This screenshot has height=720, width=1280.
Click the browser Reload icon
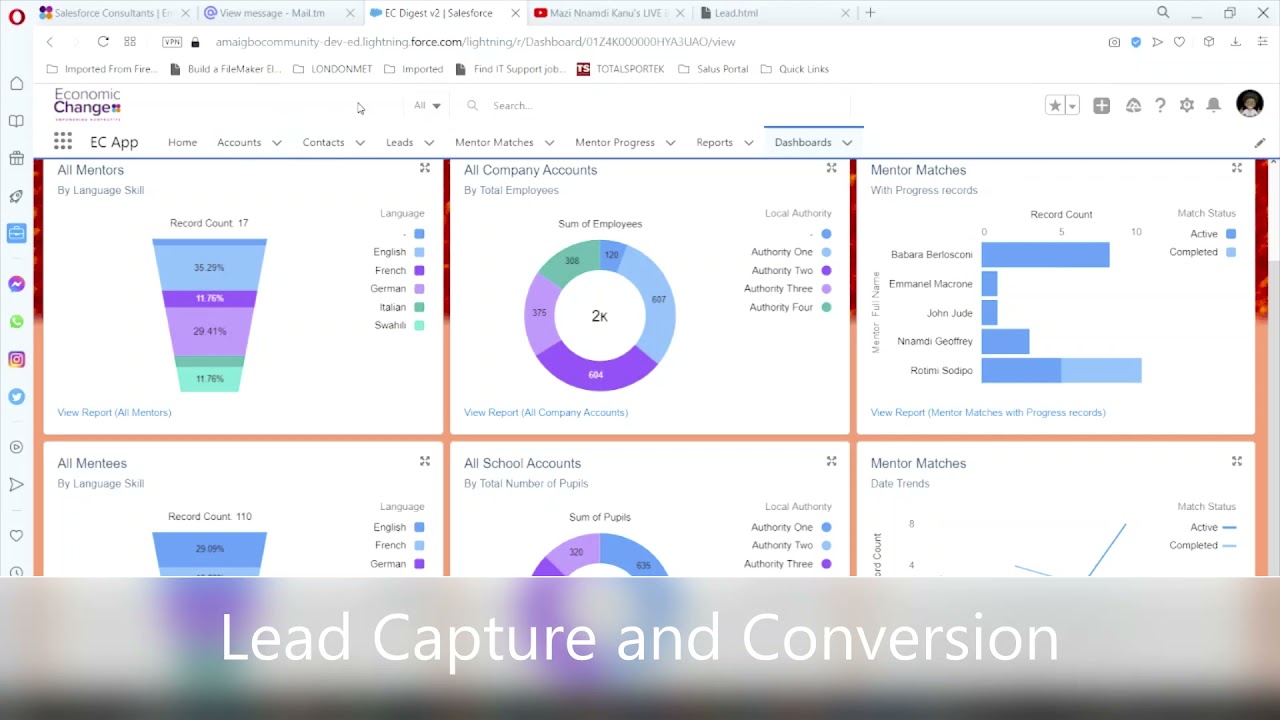103,42
